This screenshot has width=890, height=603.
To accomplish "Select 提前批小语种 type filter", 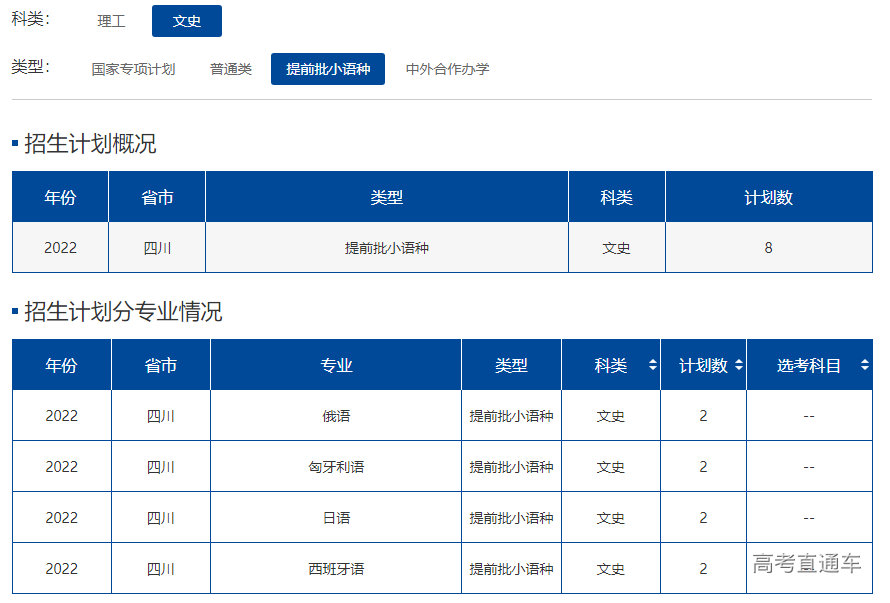I will pyautogui.click(x=328, y=69).
